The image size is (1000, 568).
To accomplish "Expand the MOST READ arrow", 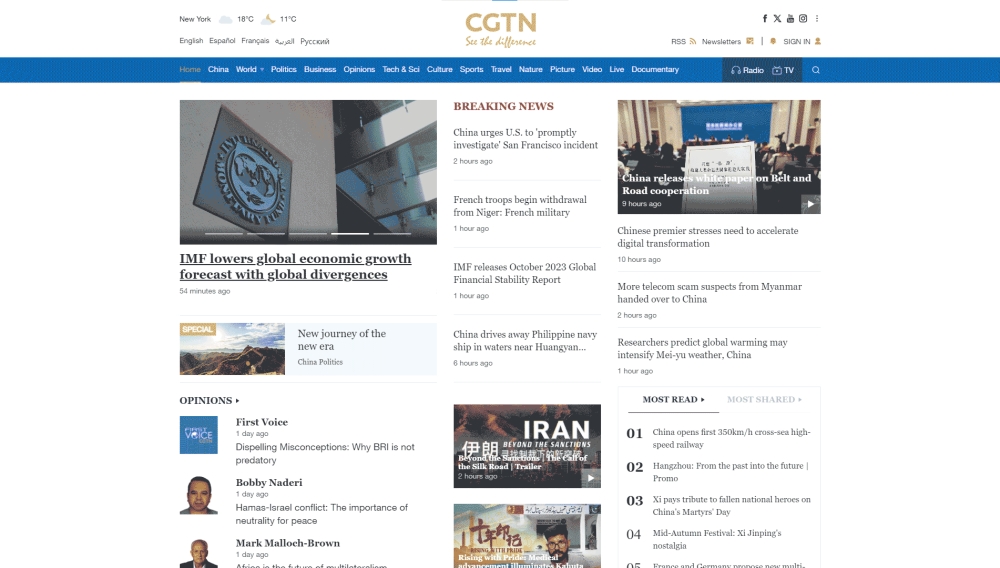I will coord(703,400).
